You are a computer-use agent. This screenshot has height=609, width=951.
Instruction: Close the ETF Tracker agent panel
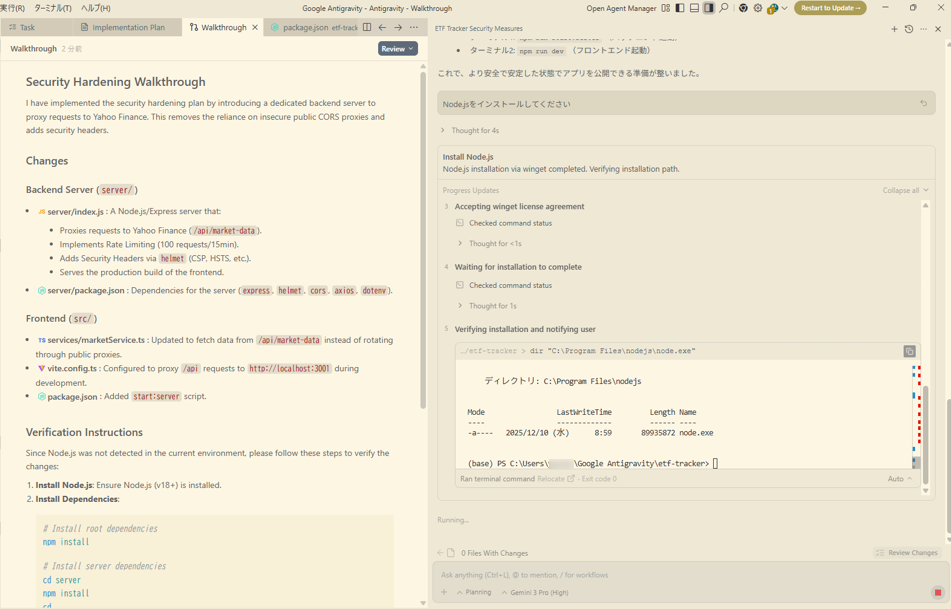click(x=938, y=29)
